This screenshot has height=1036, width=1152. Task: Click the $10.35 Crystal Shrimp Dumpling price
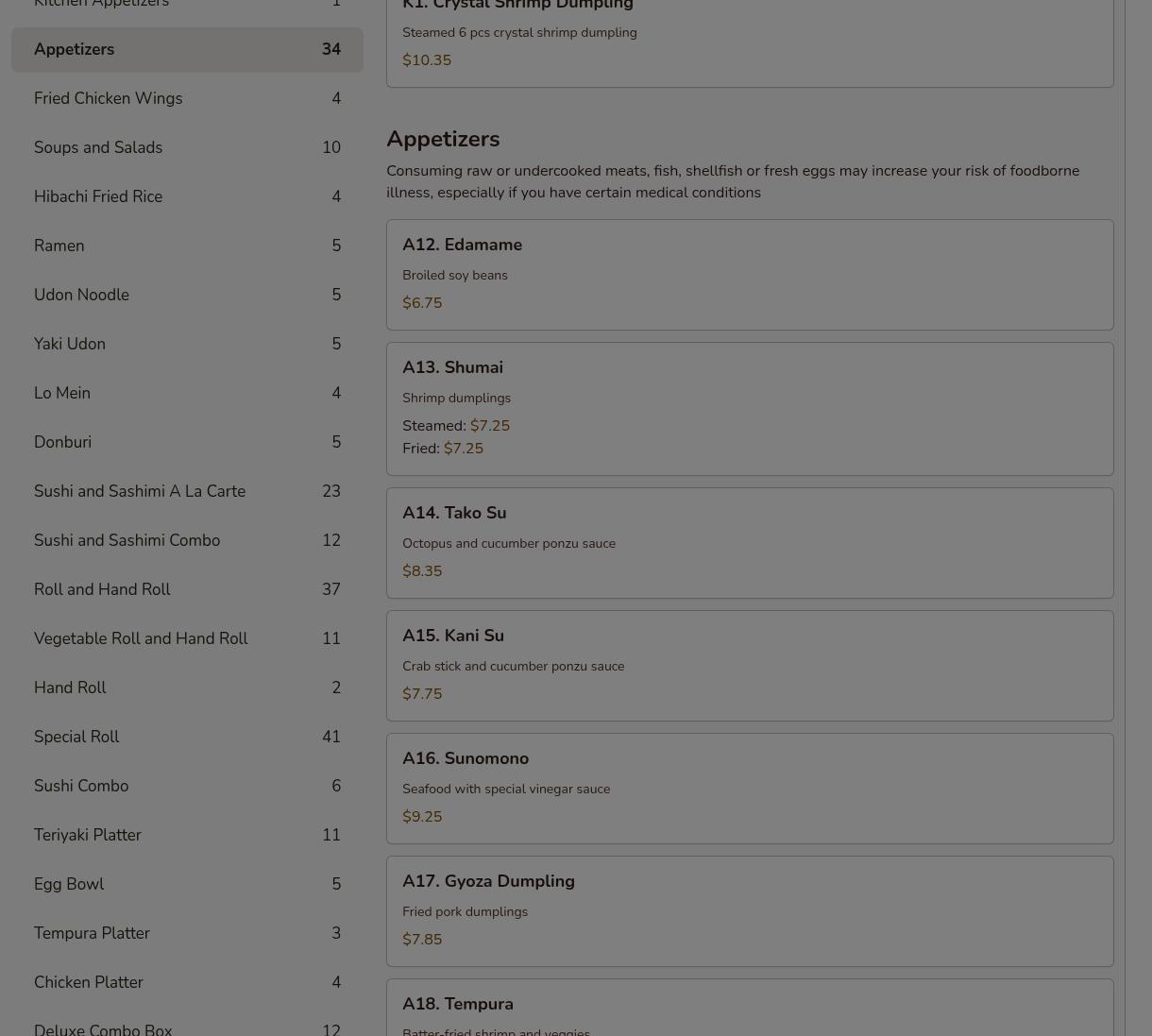[x=427, y=60]
